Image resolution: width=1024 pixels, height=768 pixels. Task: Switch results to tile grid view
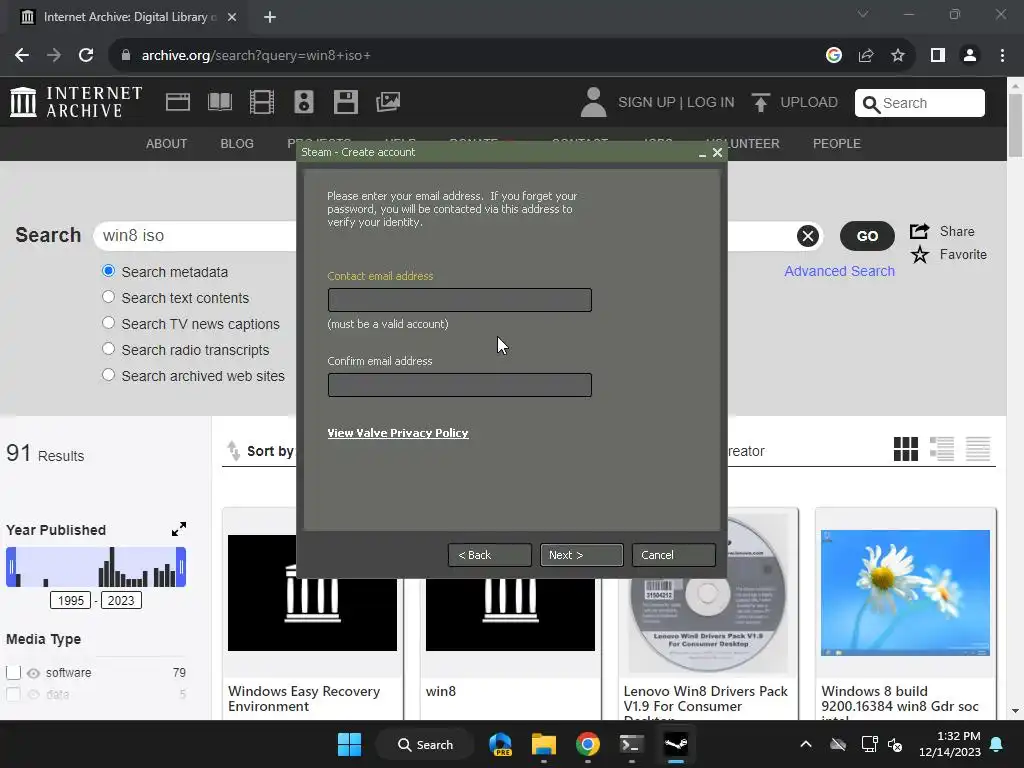click(x=906, y=449)
